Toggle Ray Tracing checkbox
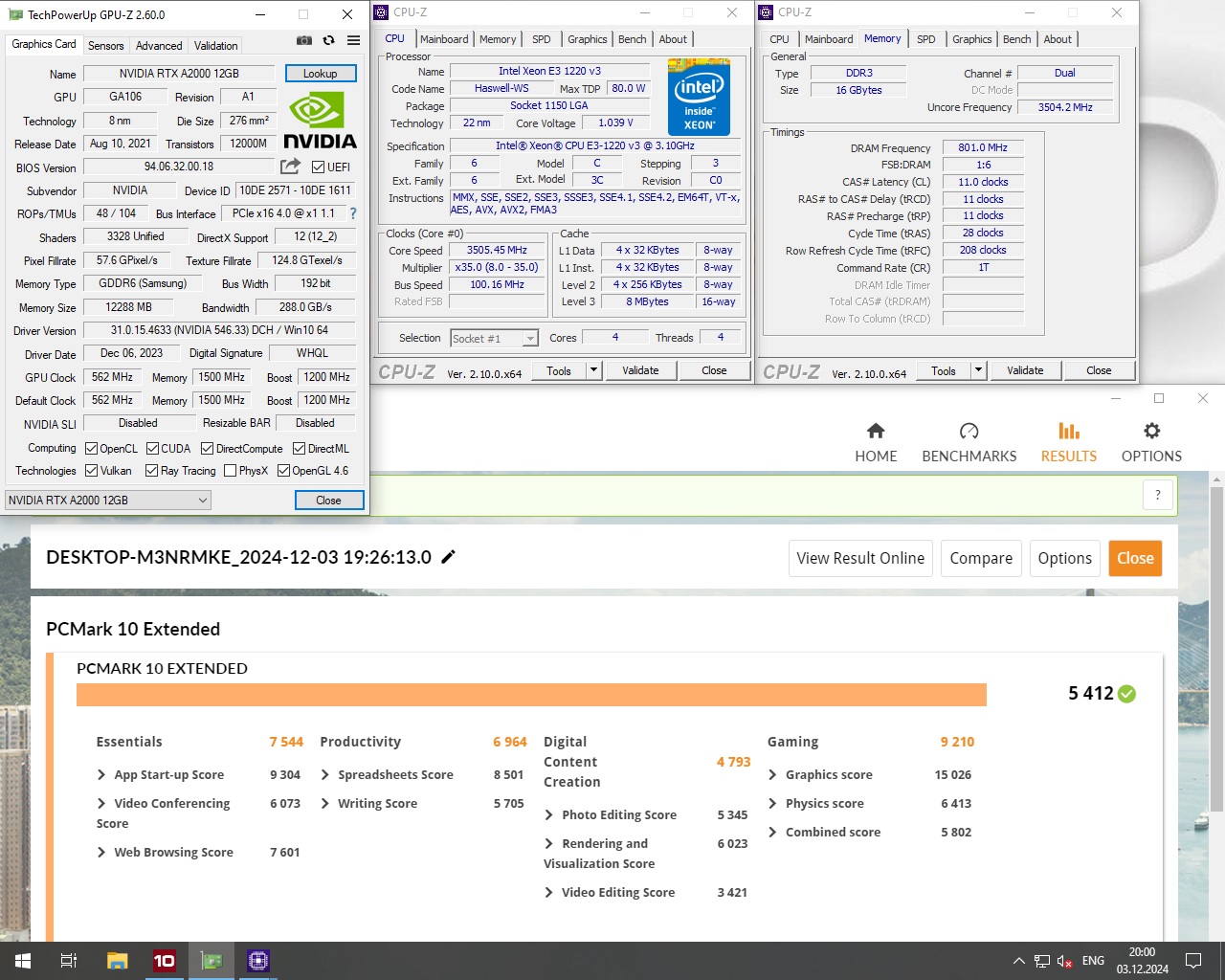Viewport: 1225px width, 980px height. click(151, 470)
